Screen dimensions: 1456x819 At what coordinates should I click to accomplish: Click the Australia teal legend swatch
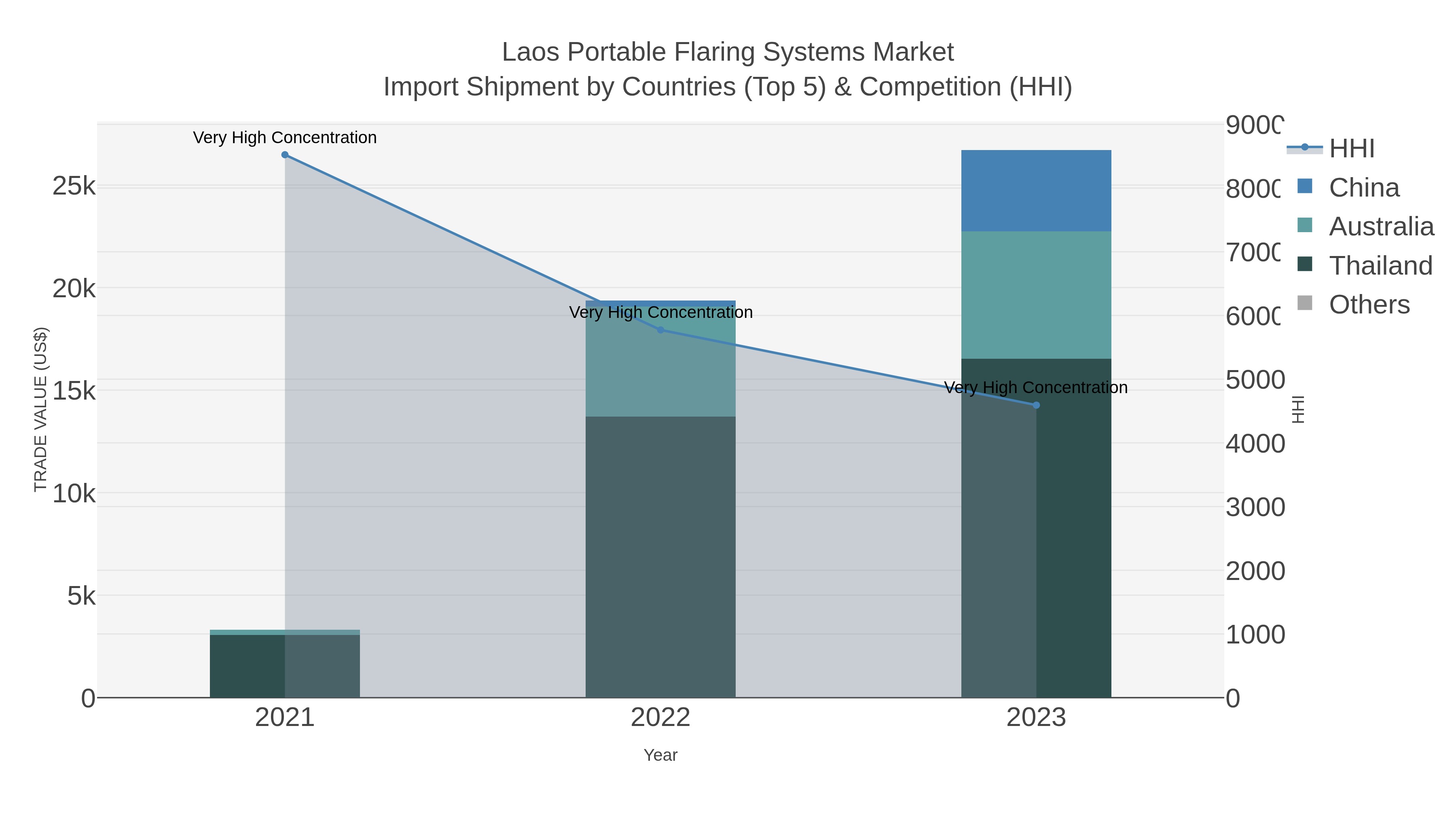pos(1304,225)
